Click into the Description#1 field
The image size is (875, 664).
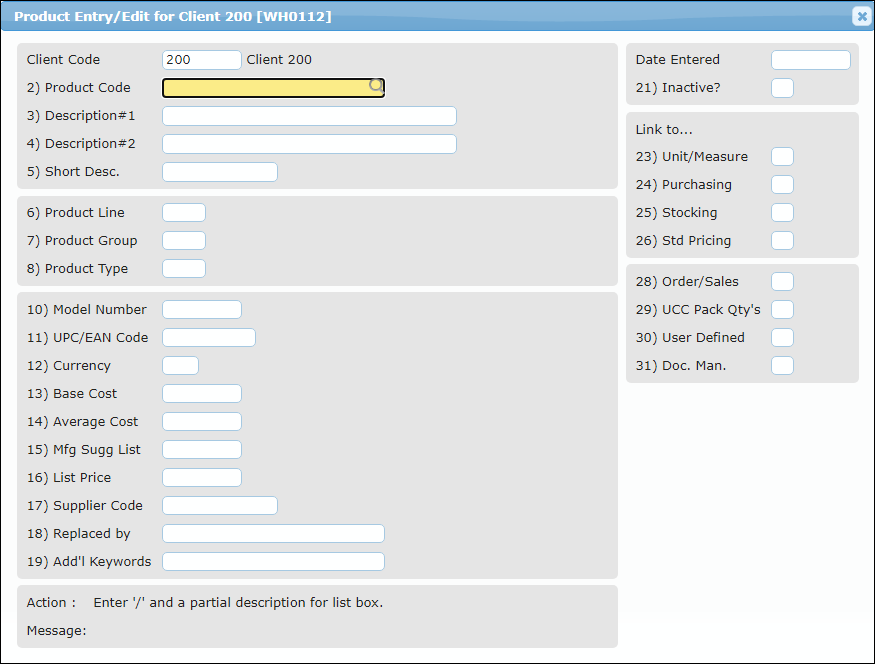click(x=309, y=116)
